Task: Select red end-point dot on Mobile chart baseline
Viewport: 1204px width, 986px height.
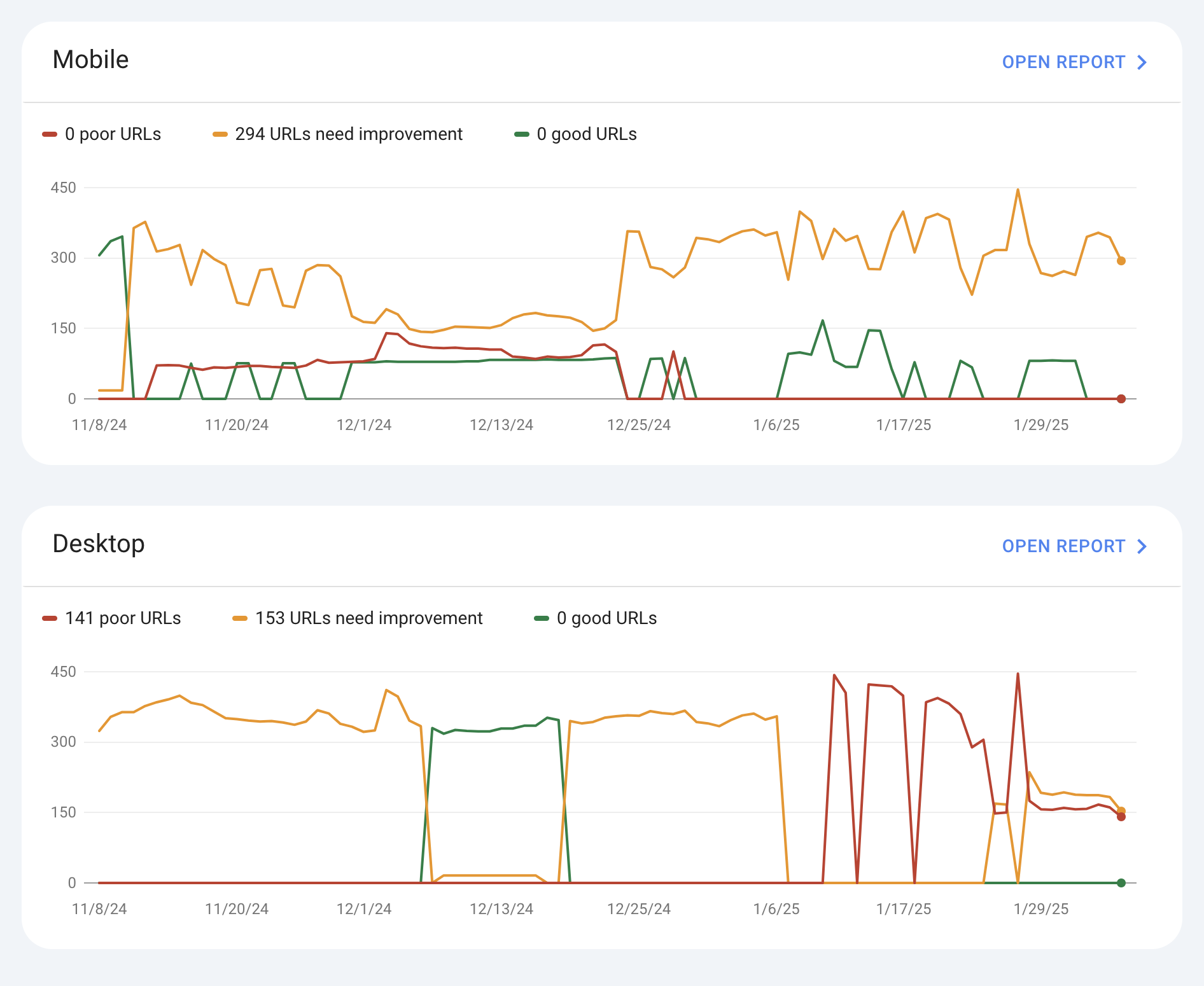Action: [x=1121, y=399]
